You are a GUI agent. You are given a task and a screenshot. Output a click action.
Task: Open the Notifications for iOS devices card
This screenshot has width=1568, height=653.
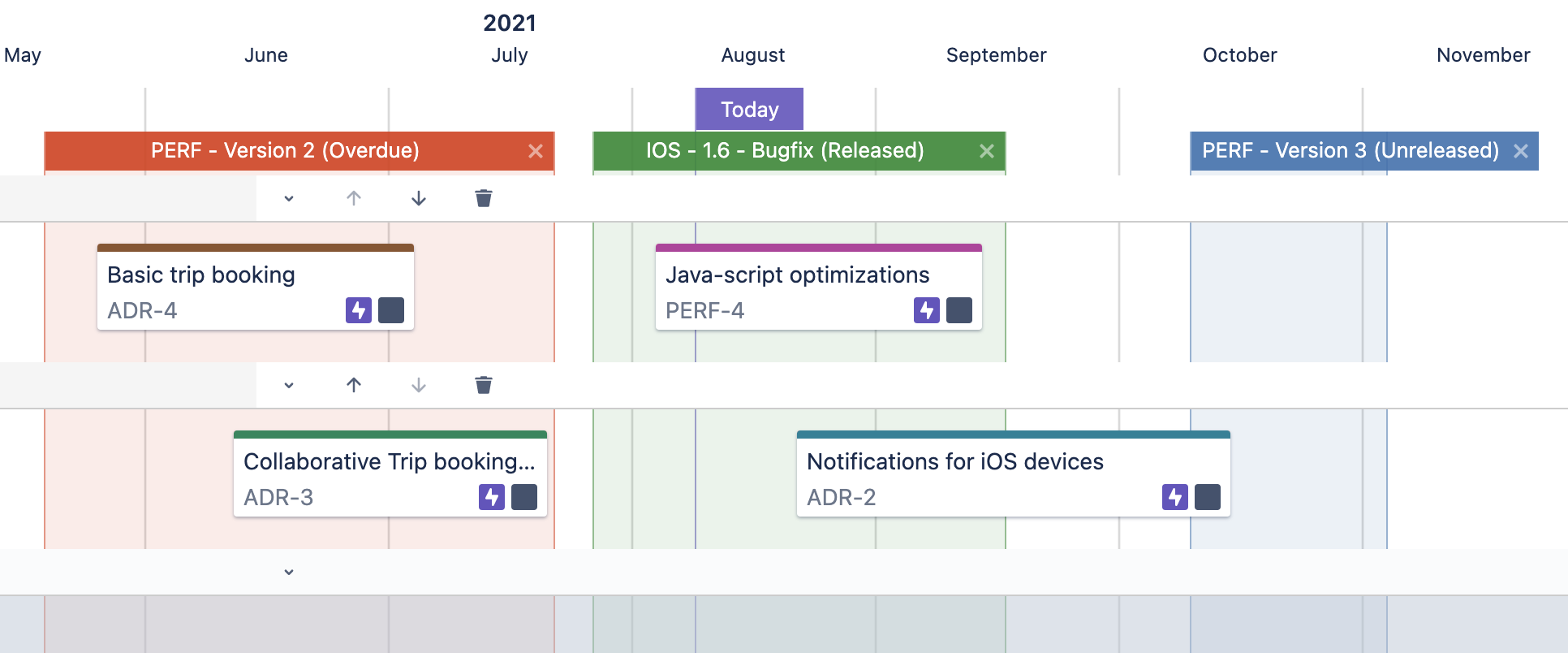954,462
